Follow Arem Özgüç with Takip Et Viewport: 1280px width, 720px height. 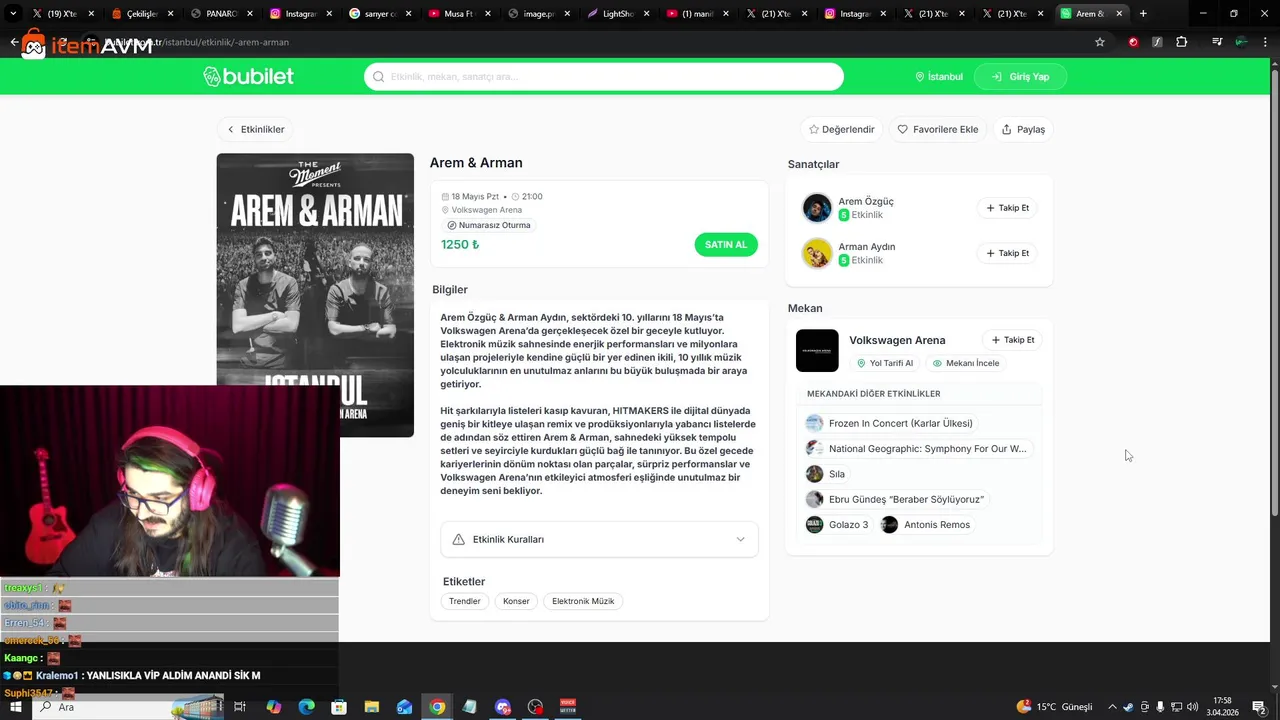pyautogui.click(x=1007, y=208)
